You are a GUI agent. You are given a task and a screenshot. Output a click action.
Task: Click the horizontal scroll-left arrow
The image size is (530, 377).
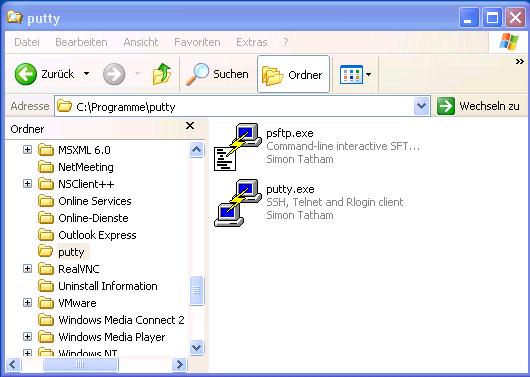tap(13, 364)
